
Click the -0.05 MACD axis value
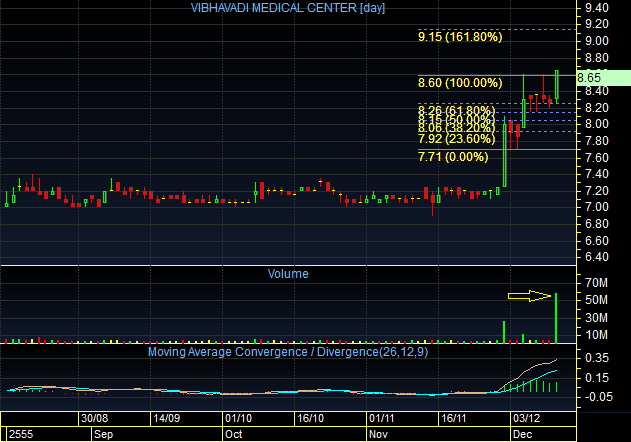click(x=598, y=397)
